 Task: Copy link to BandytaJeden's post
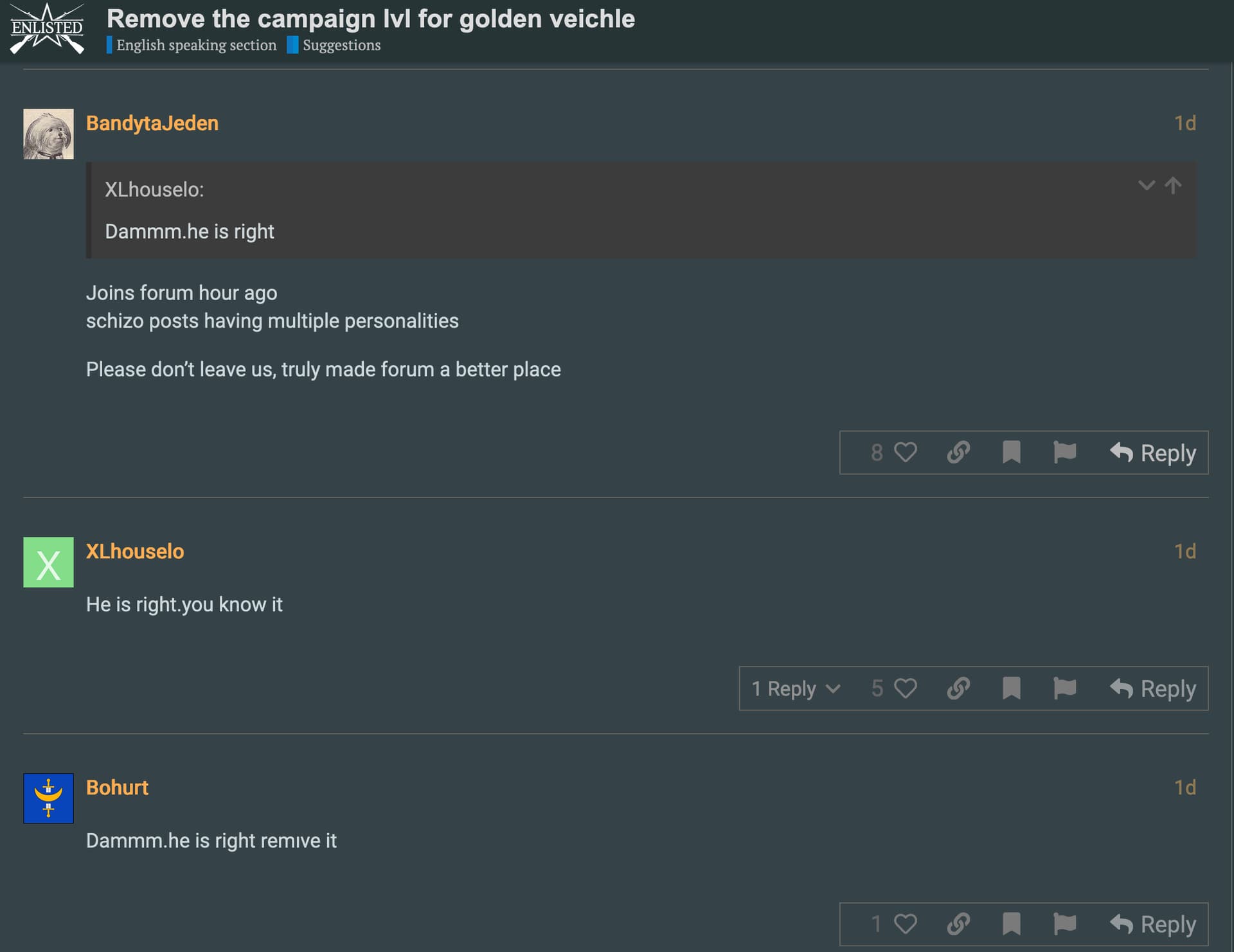[x=958, y=453]
